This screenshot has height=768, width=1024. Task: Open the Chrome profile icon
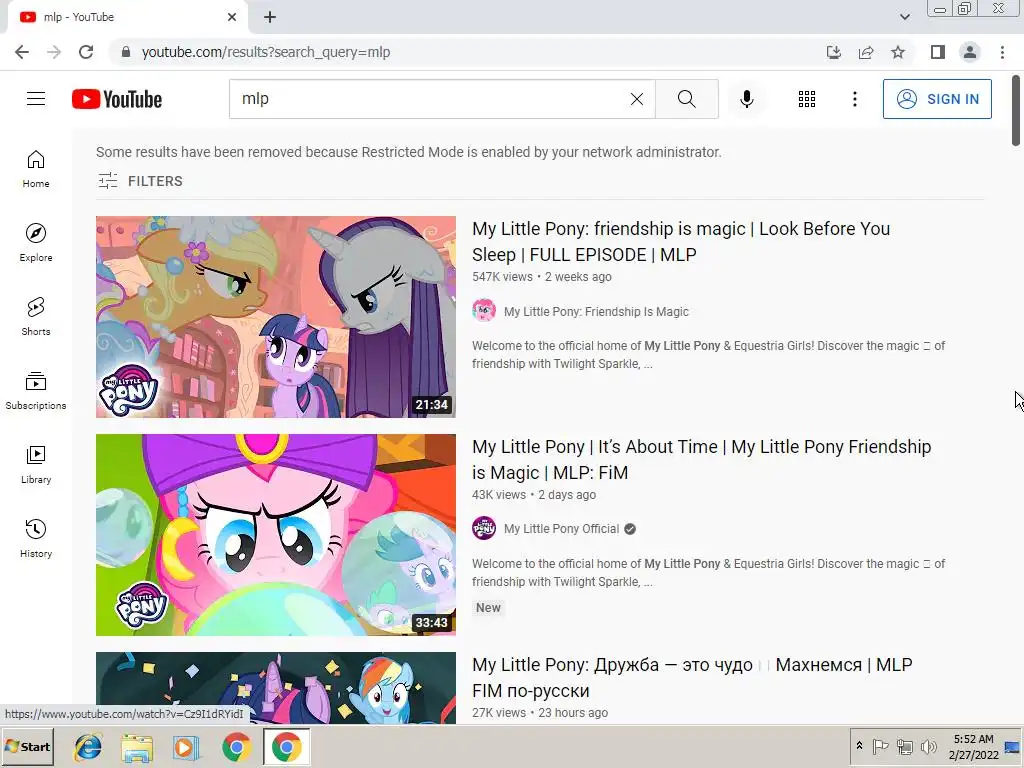pyautogui.click(x=970, y=52)
